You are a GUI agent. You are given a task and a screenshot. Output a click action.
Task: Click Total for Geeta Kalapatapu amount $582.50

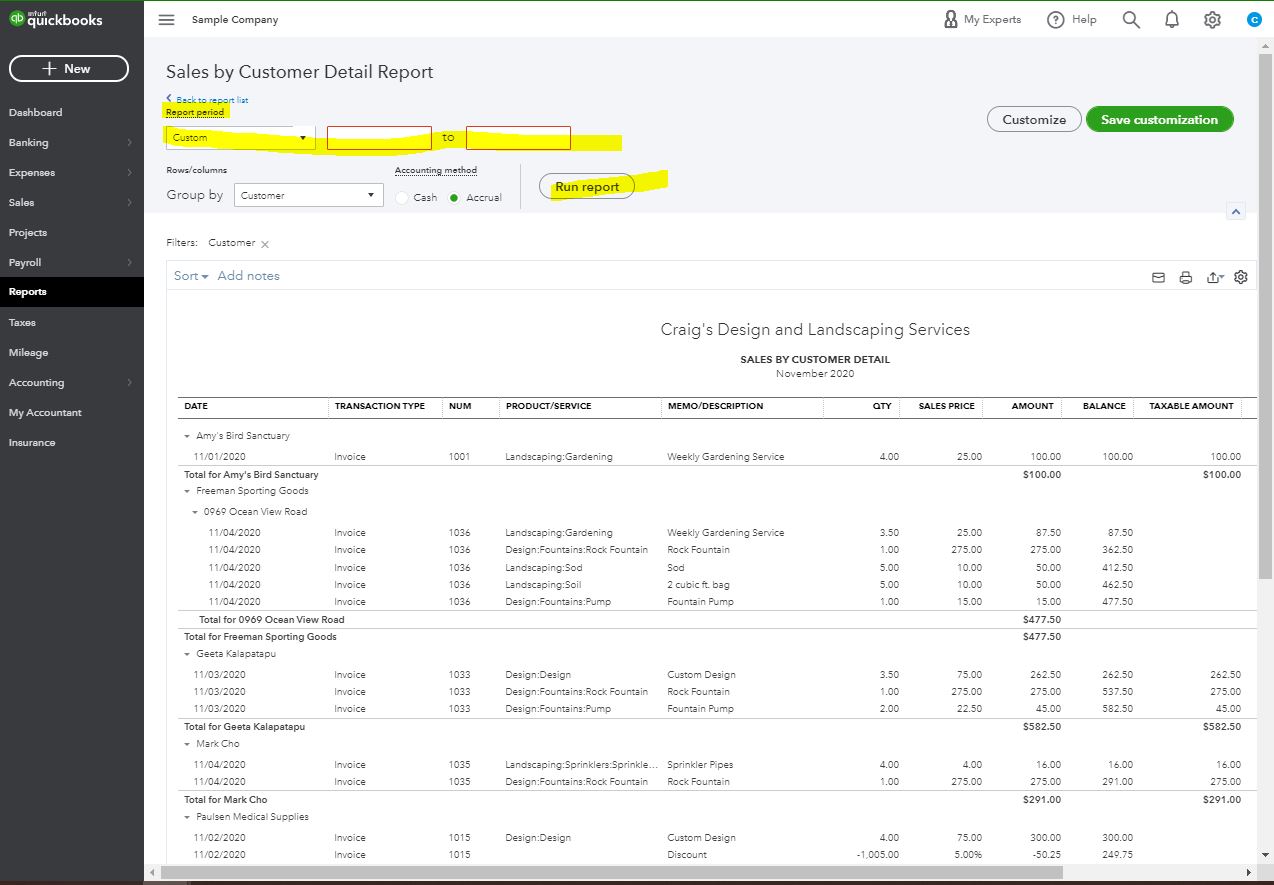(x=1042, y=727)
